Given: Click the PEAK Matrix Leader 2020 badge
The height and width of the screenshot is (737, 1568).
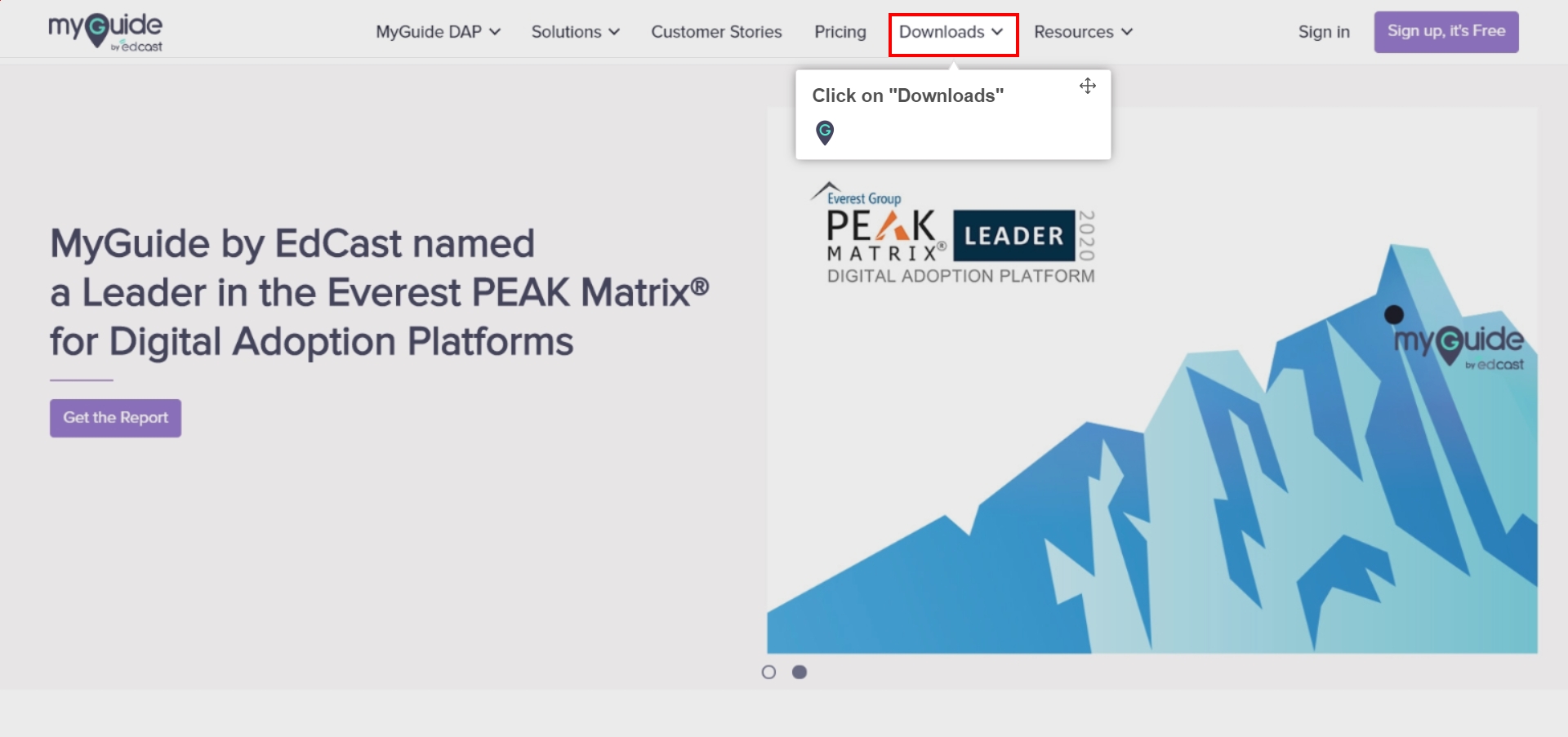Looking at the screenshot, I should click(954, 233).
